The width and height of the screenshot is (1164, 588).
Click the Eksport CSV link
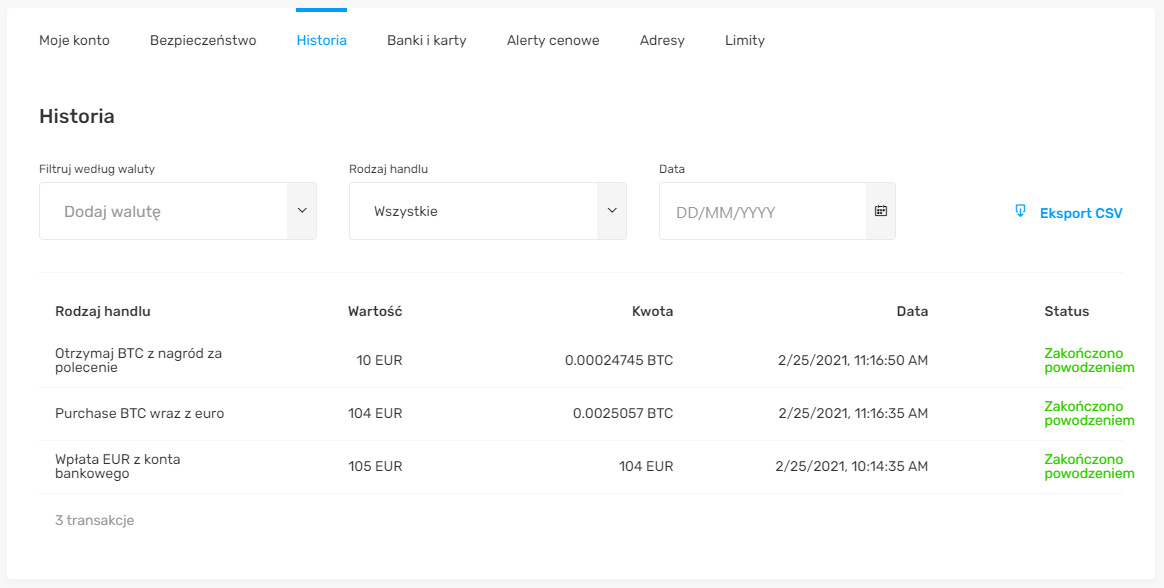pos(1081,213)
